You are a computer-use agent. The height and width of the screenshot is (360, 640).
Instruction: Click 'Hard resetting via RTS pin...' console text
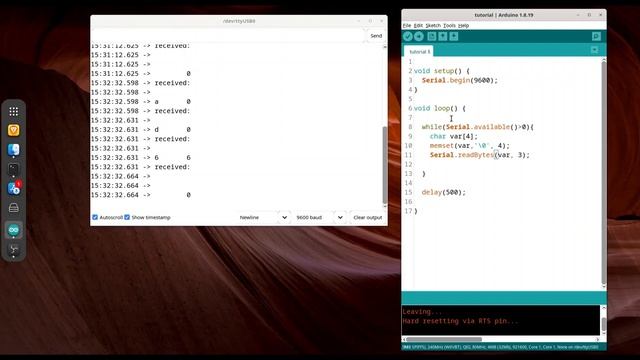(x=460, y=321)
